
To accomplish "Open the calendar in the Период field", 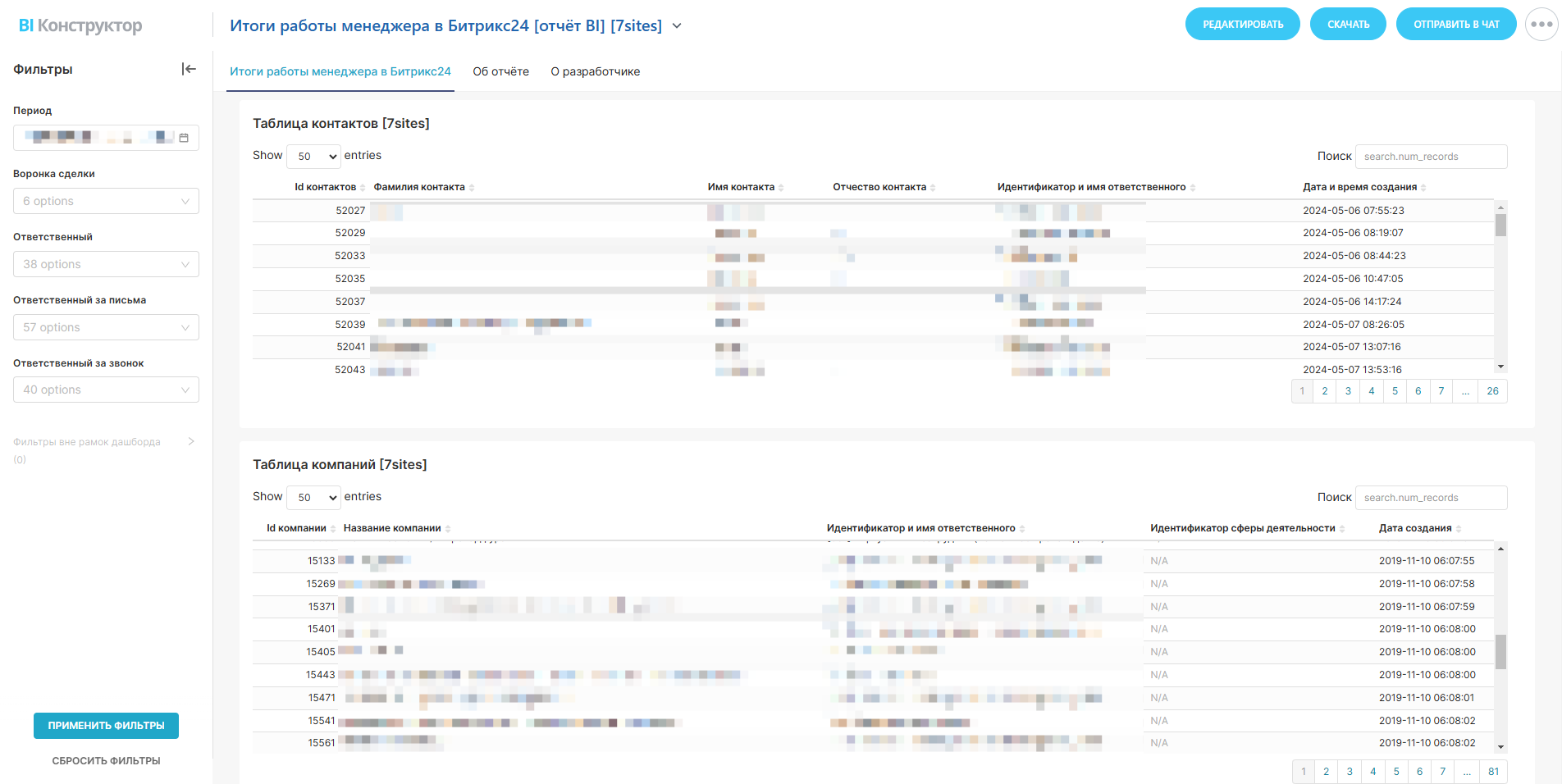I will coord(184,138).
